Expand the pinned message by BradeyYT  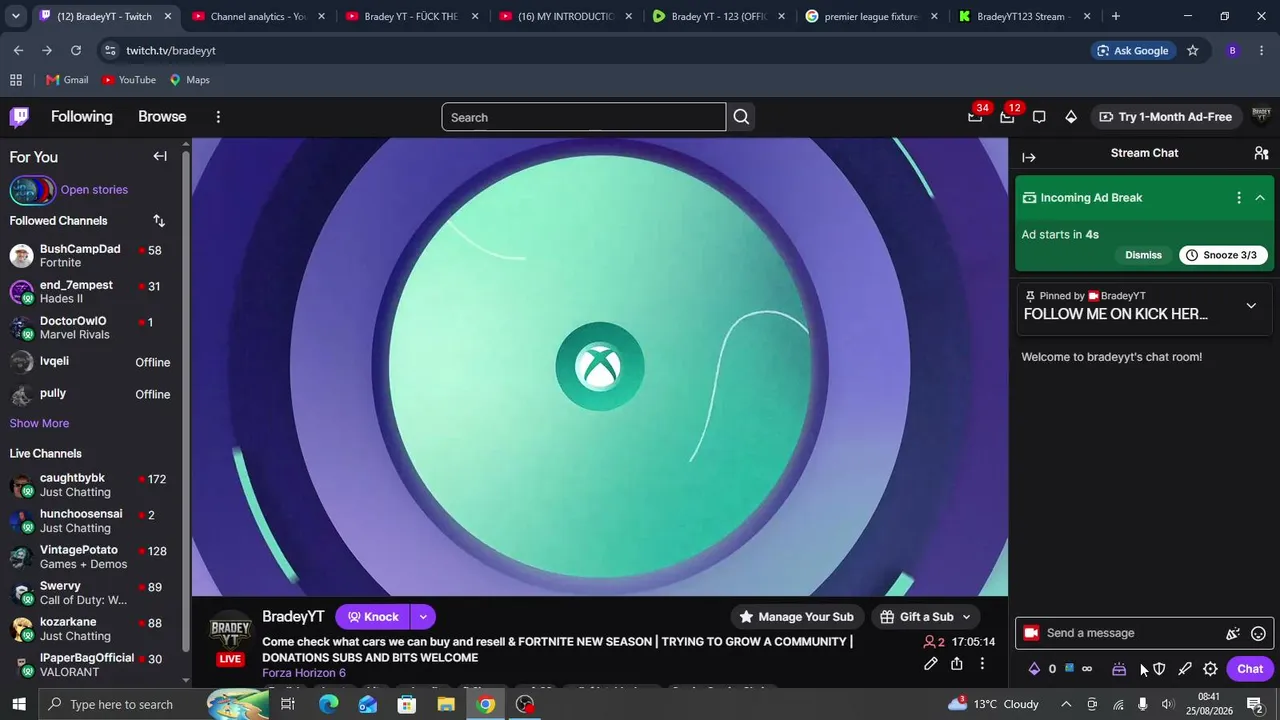point(1251,306)
